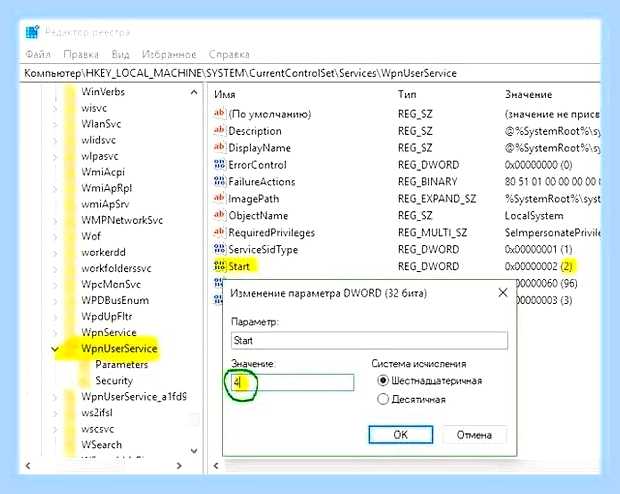
Task: Click the Параметр name field
Action: (369, 340)
